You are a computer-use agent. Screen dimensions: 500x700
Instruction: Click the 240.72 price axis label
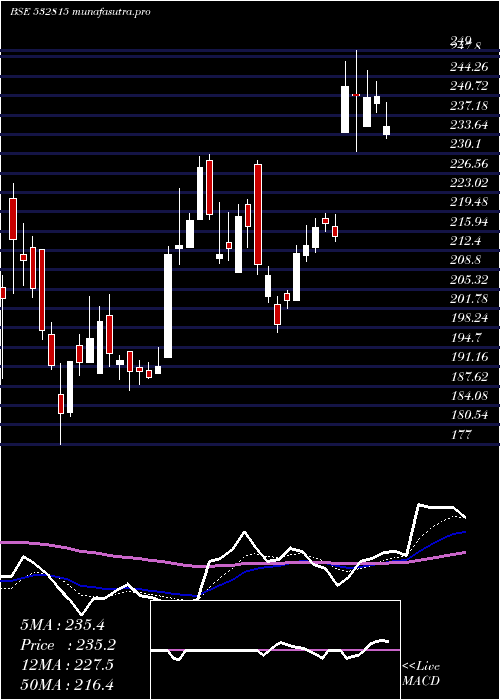click(470, 87)
